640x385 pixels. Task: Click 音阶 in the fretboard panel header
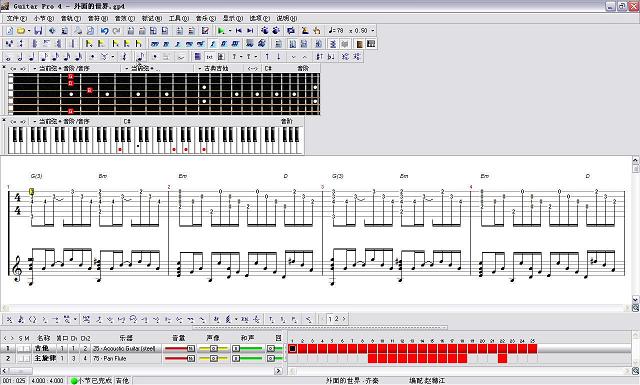(303, 68)
